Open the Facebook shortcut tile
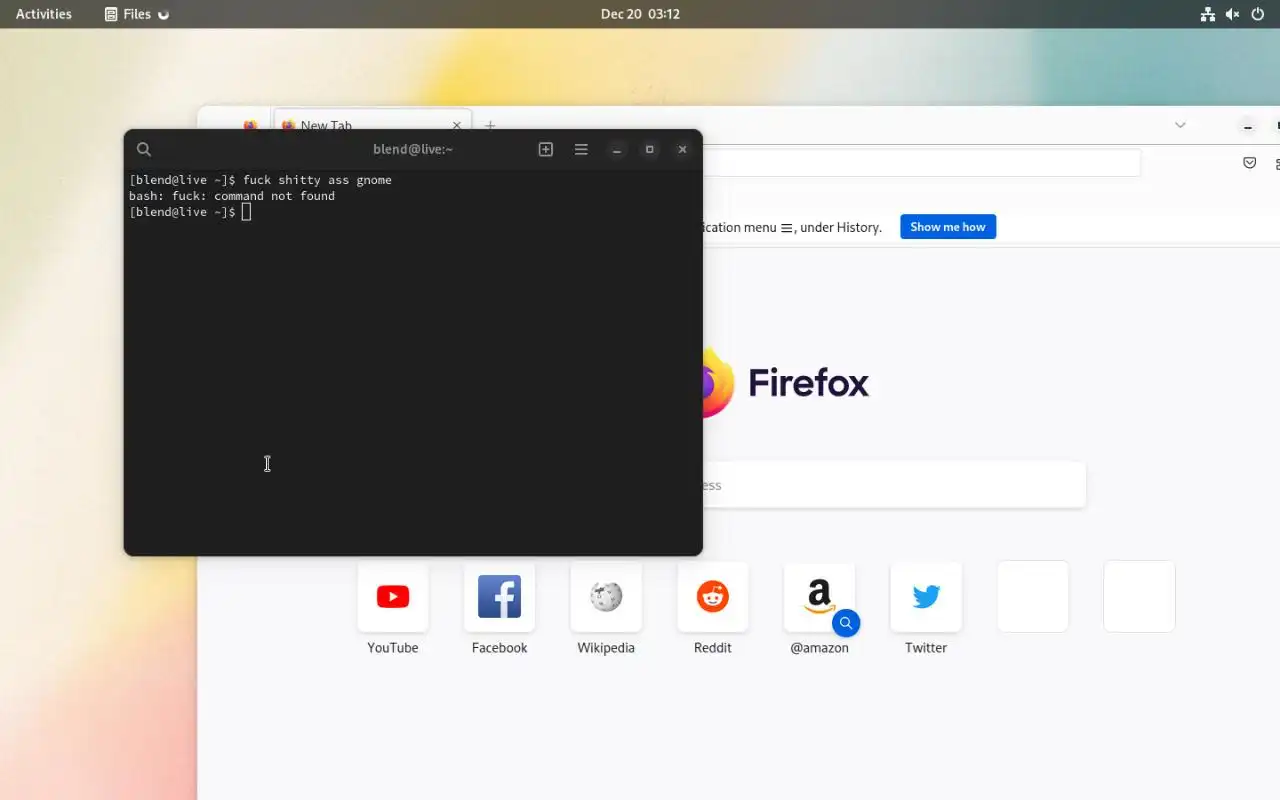Screen dimensions: 1280x800 click(499, 597)
